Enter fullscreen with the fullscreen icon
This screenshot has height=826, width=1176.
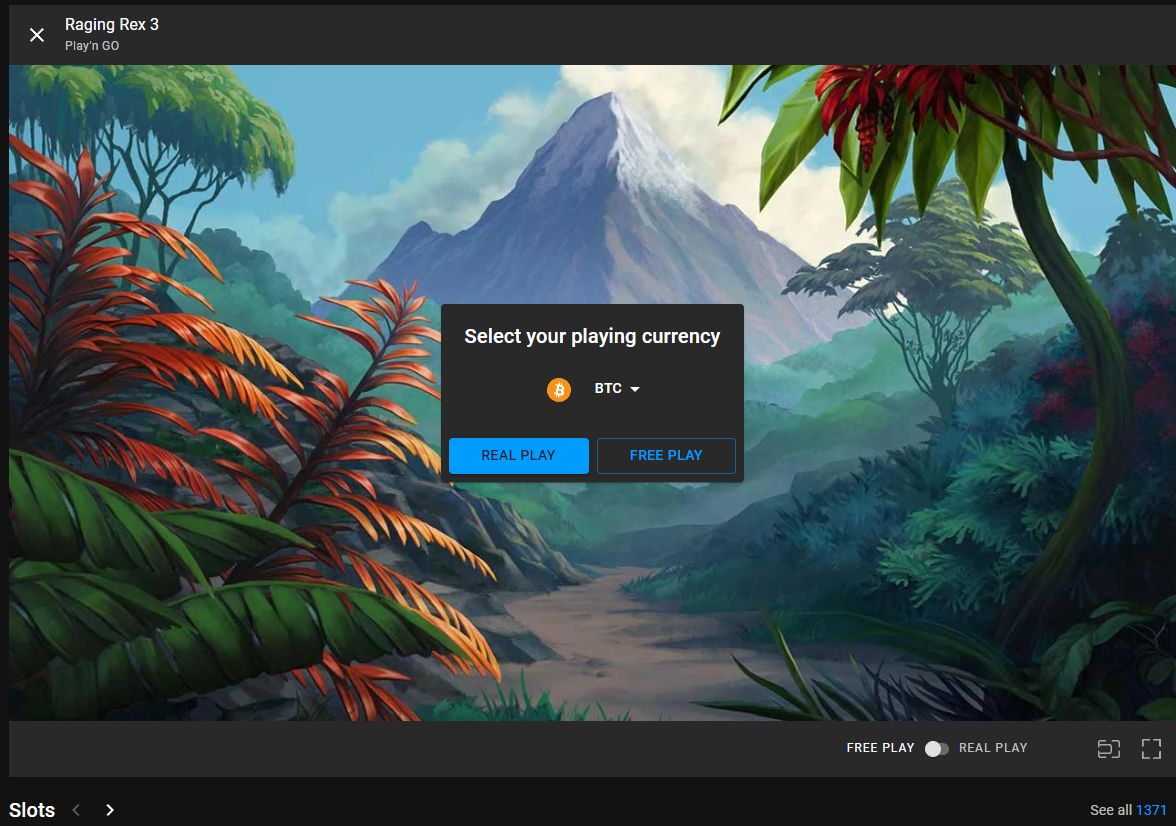[x=1151, y=749]
